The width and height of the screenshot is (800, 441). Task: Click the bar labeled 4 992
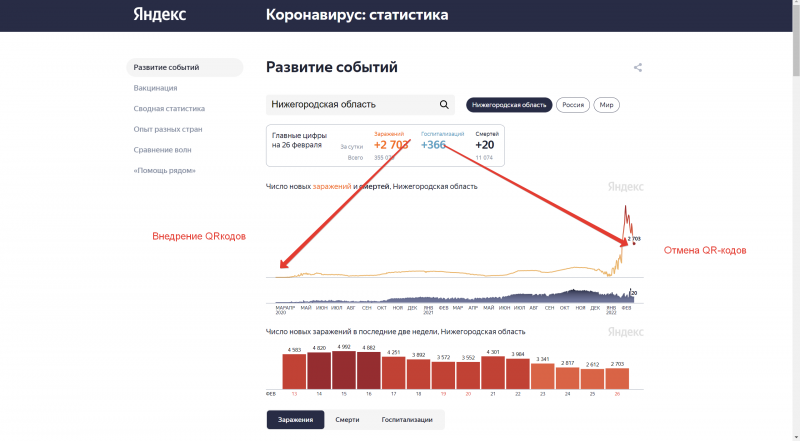click(x=344, y=370)
